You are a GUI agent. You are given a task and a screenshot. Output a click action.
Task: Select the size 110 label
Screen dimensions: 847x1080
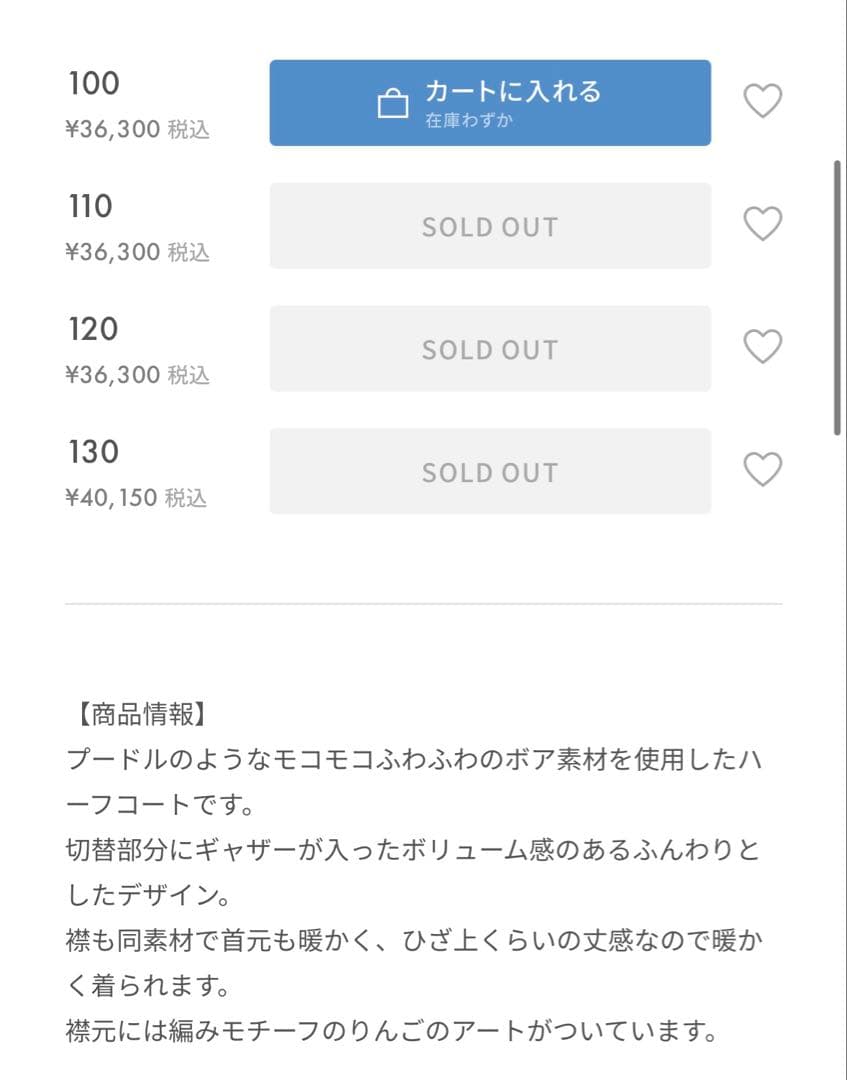click(91, 207)
